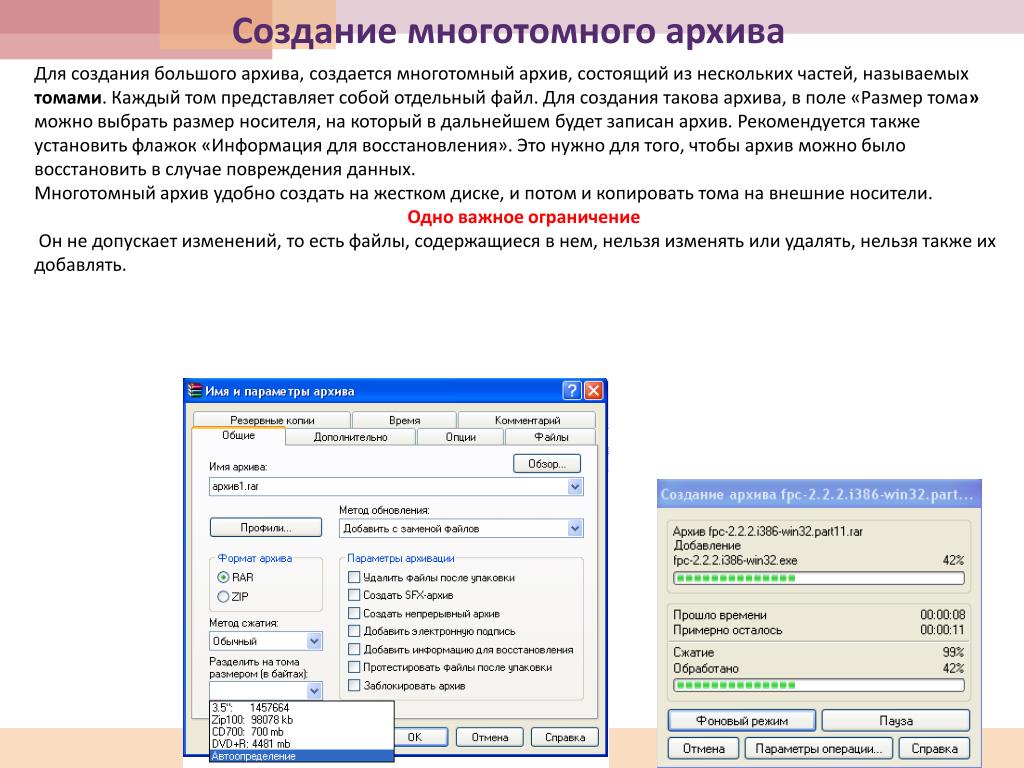Select Автоопределение in the size list
This screenshot has width=1024, height=768.
click(302, 756)
